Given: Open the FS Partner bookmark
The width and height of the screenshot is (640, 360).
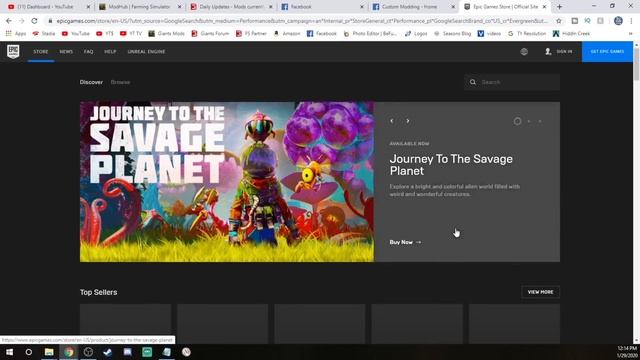Looking at the screenshot, I should (251, 33).
